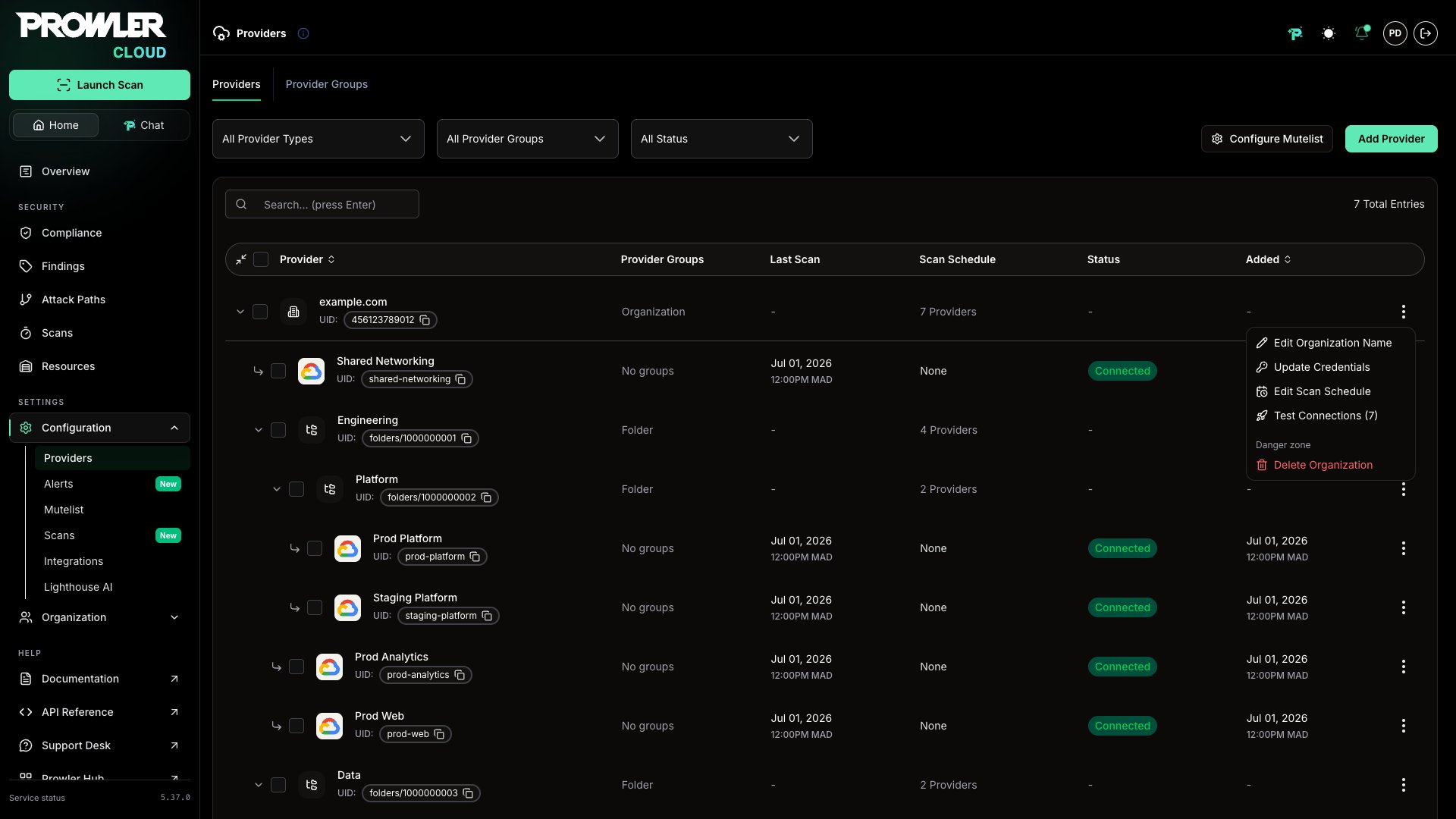Open the actions menu for Prod Platform
The image size is (1456, 819).
(1403, 548)
